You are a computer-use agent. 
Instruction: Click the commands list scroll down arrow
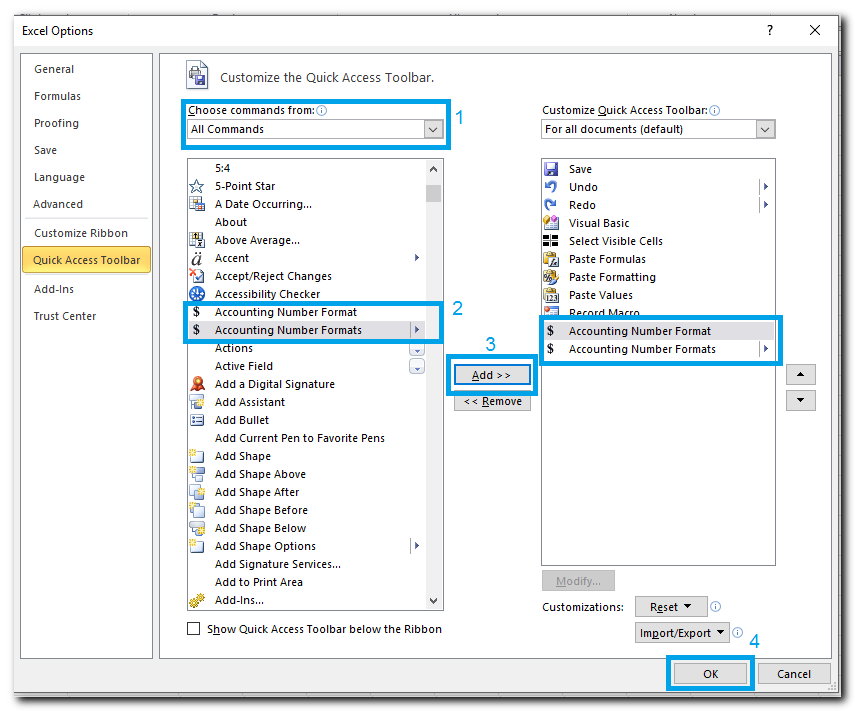pyautogui.click(x=433, y=601)
